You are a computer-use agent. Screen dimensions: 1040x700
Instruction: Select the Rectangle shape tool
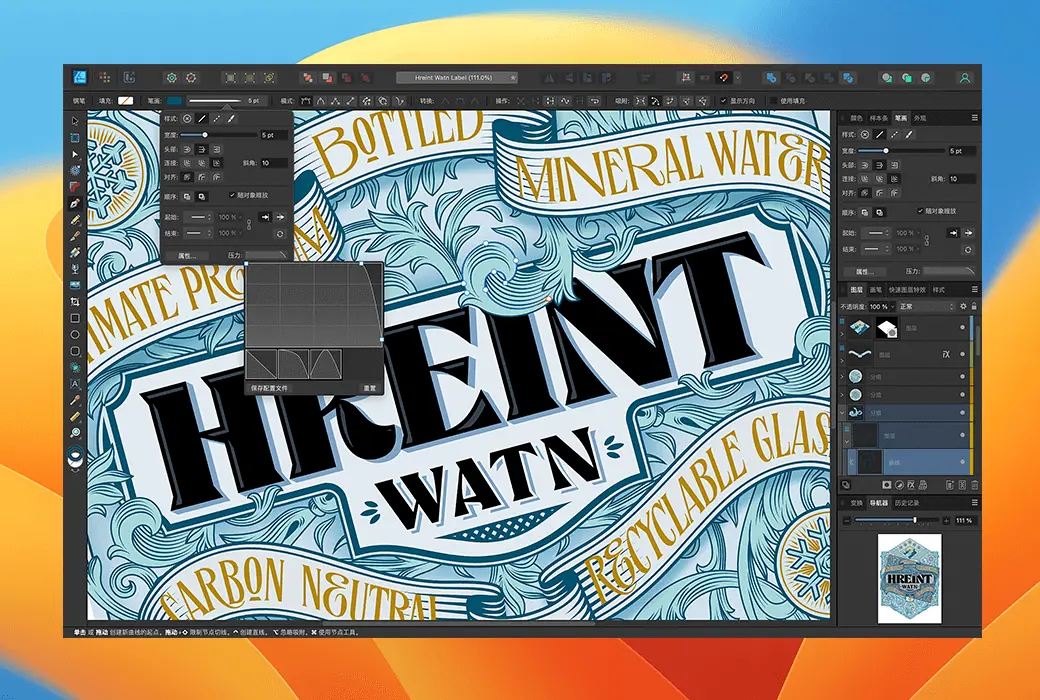75,318
